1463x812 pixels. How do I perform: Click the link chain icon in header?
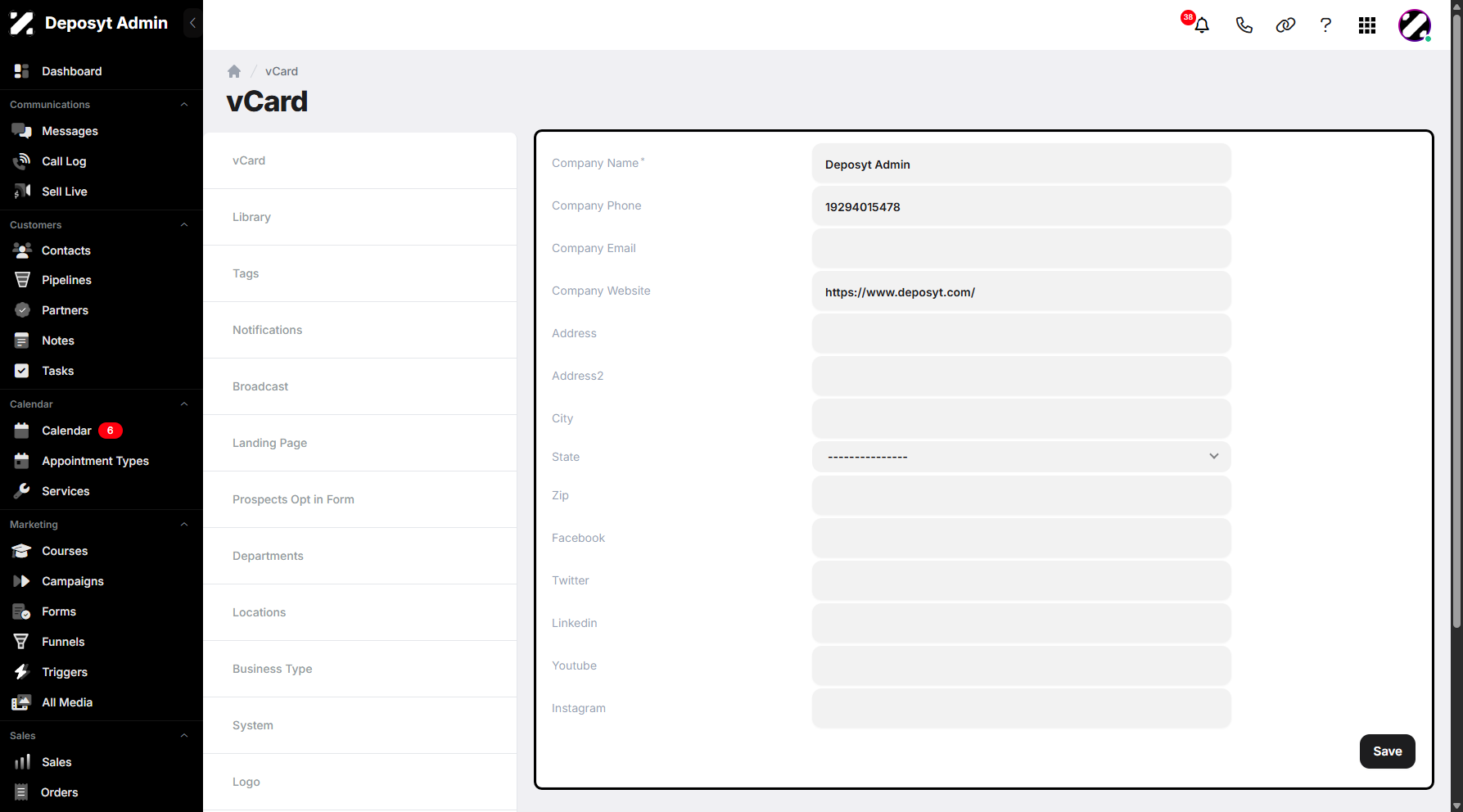pos(1285,25)
